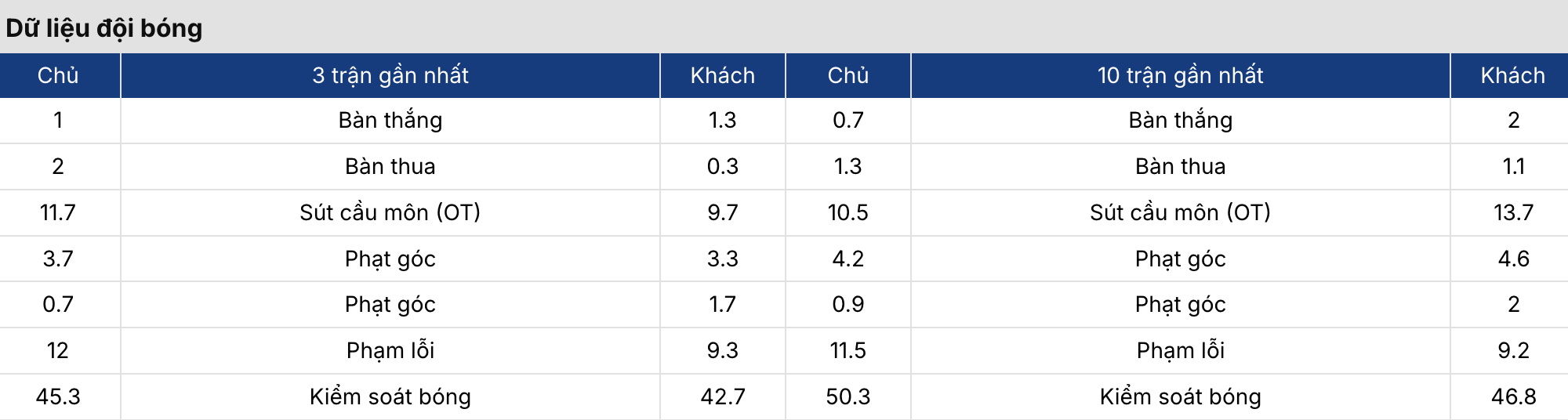Click the shots-on-target value 13.7
This screenshot has width=1568, height=420.
(1512, 212)
